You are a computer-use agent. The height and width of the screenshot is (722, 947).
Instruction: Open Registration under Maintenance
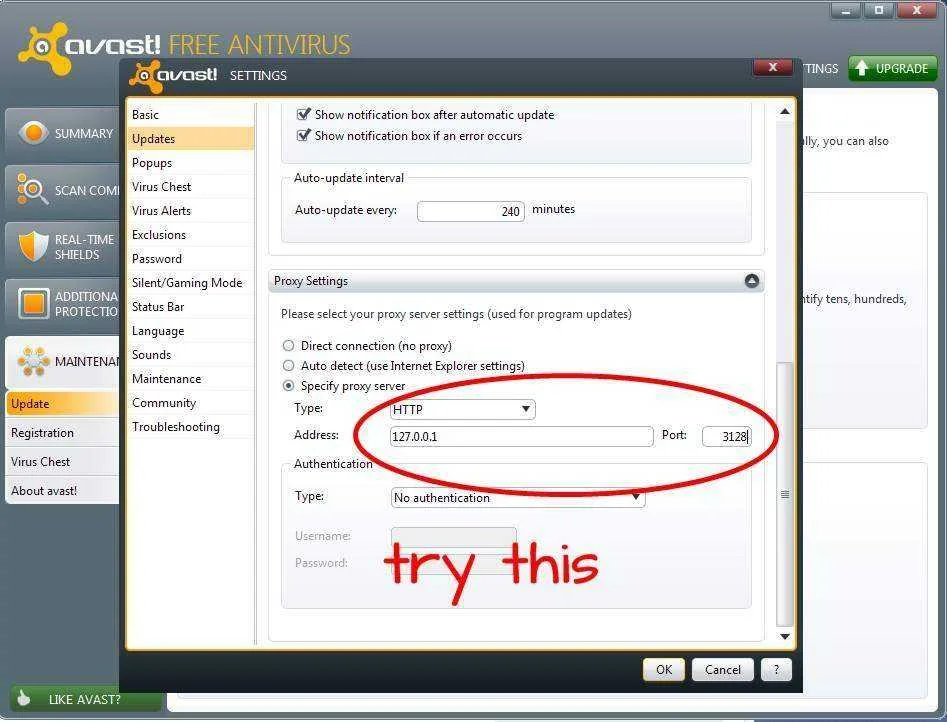62,433
